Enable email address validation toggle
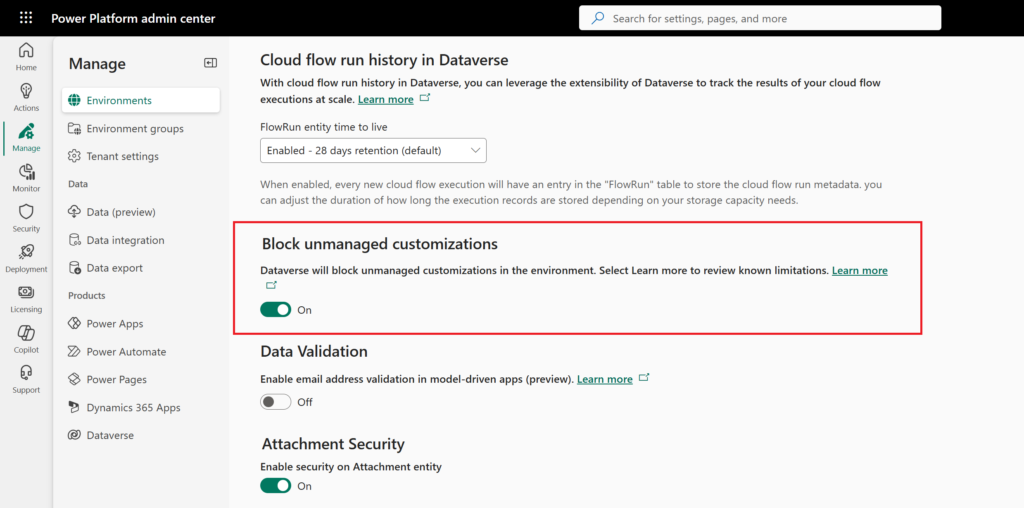The width and height of the screenshot is (1024, 508). coord(276,402)
